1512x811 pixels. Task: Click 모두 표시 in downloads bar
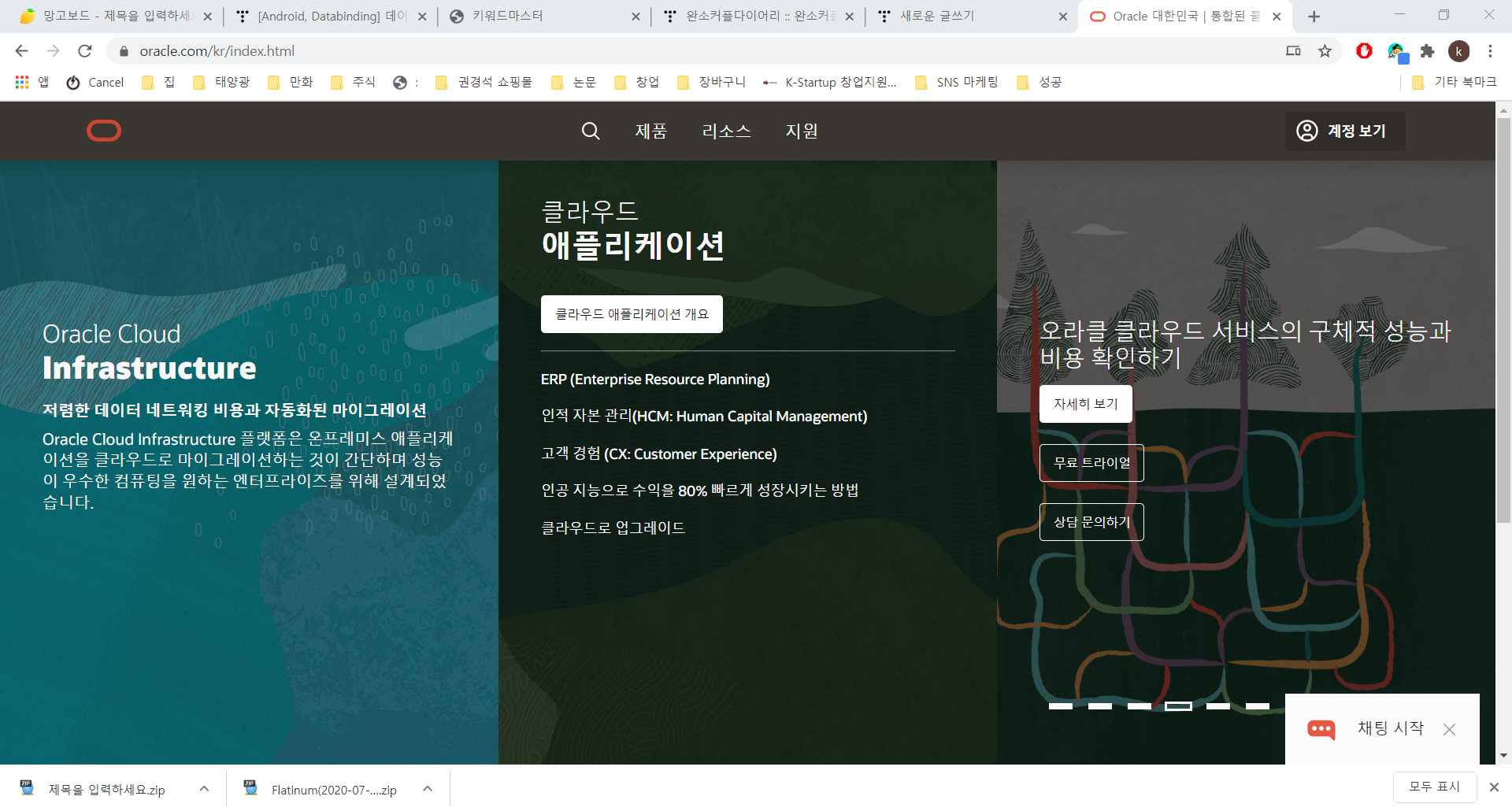(x=1434, y=787)
